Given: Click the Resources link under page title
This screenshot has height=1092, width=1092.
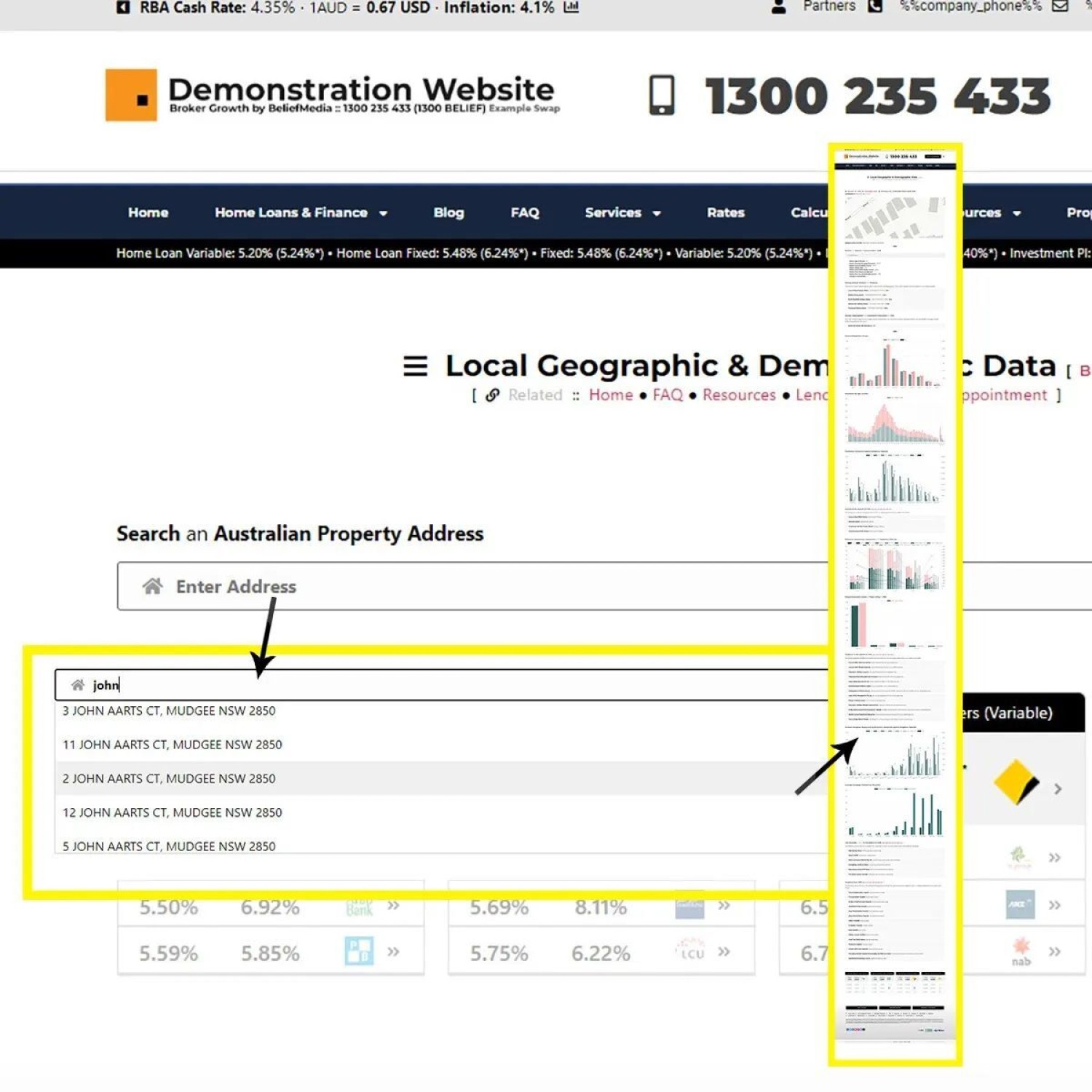Looking at the screenshot, I should pyautogui.click(x=739, y=395).
